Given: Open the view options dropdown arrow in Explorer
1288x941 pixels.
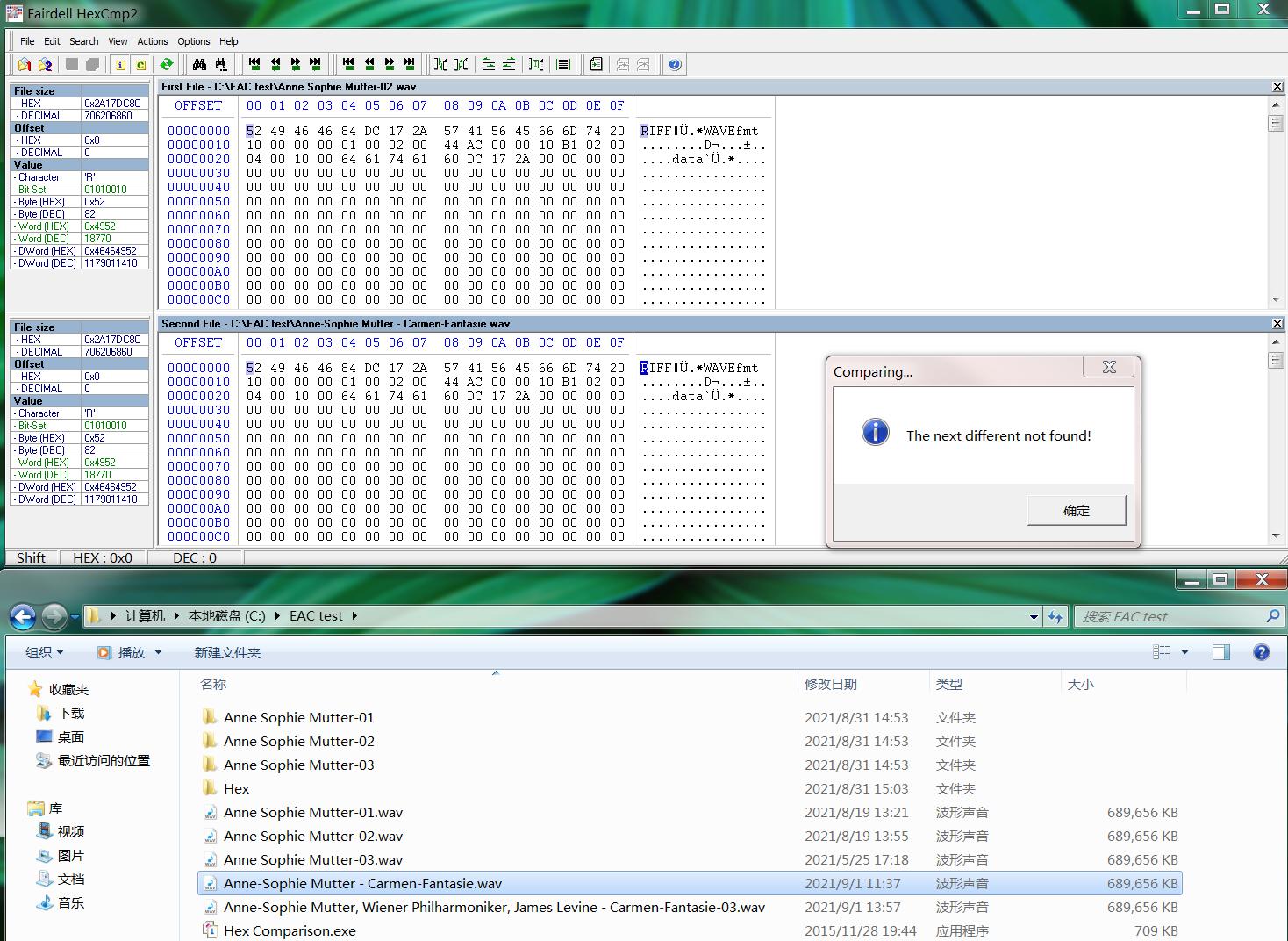Looking at the screenshot, I should tap(1184, 652).
